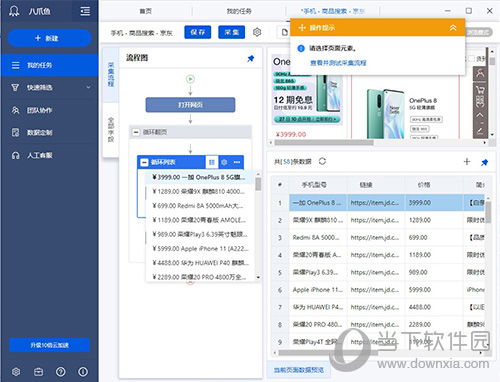Screen dimensions: 500x382
Task: Select the ¥3999.00 OnePlus 8 list item
Action: (x=200, y=177)
